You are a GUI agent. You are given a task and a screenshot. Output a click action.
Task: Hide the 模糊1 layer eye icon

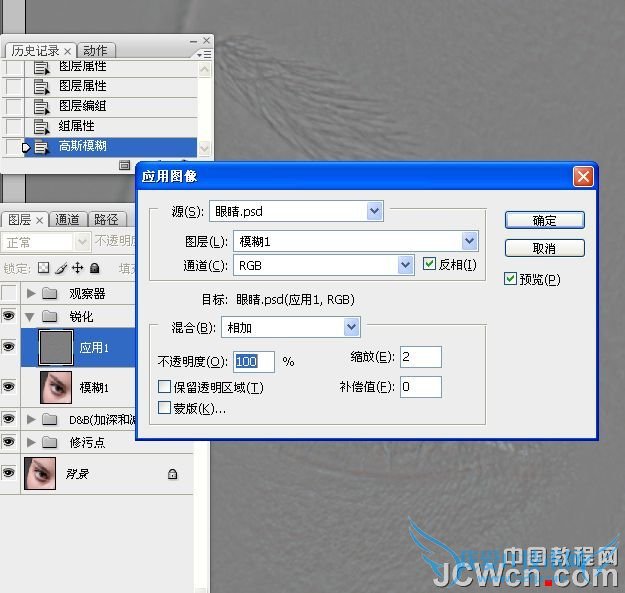9,387
